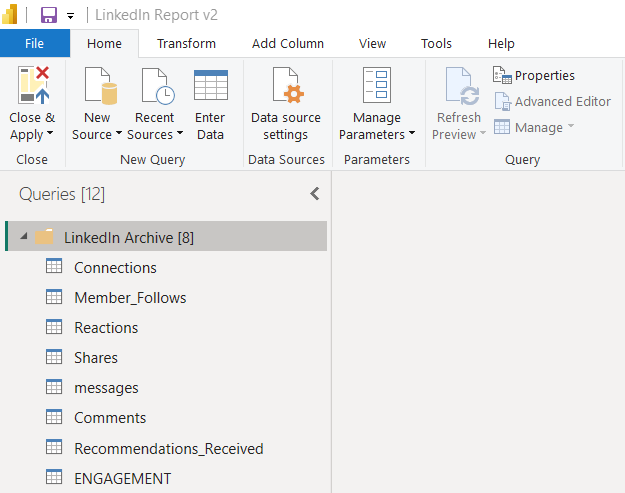Expand the Refresh Preview dropdown arrow

(x=483, y=133)
